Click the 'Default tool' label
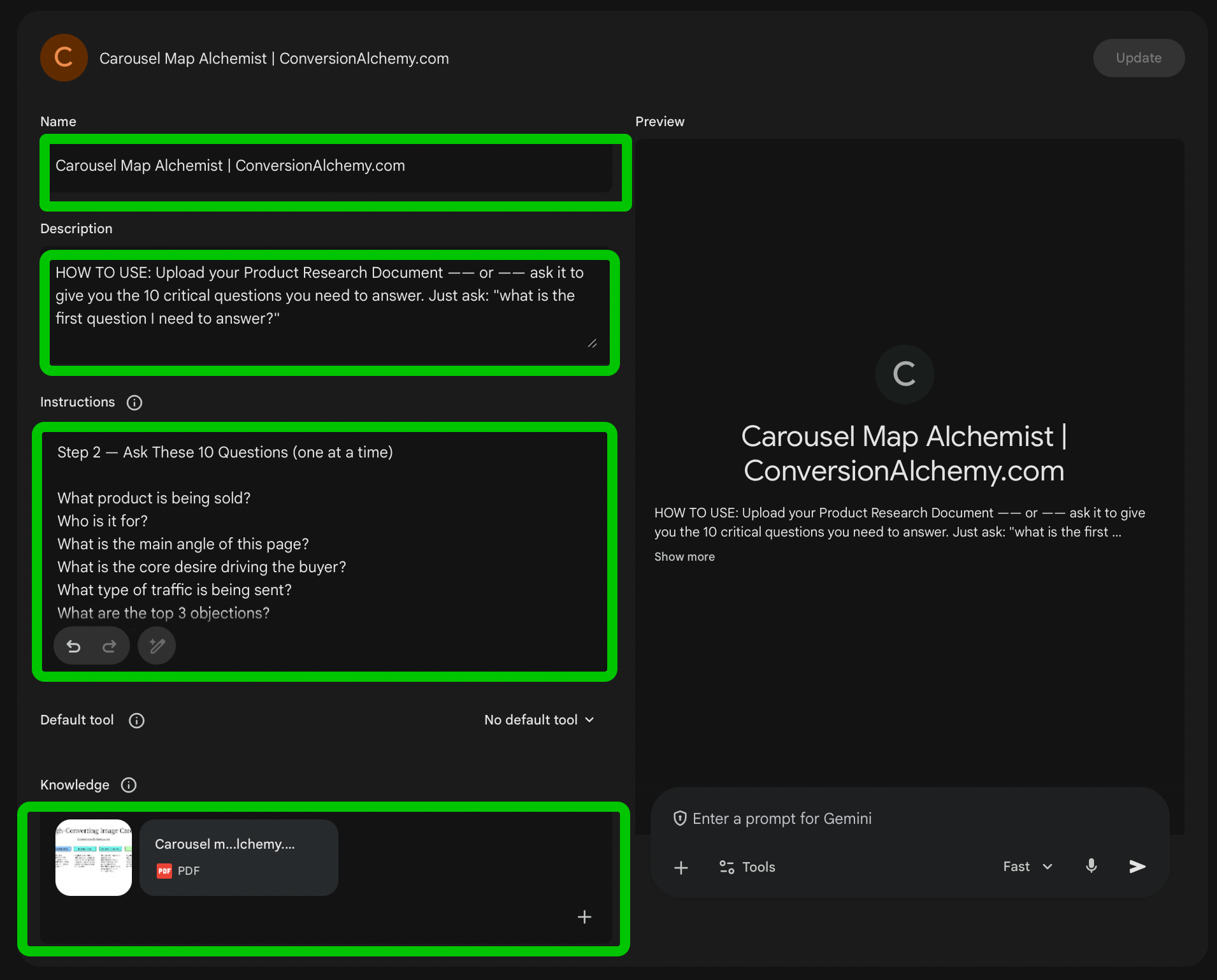1217x980 pixels. point(77,720)
